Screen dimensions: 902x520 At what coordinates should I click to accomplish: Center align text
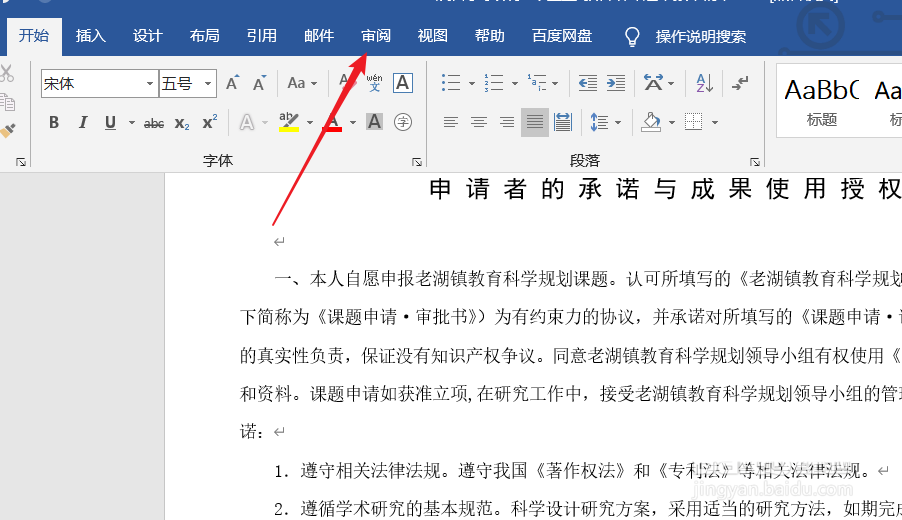click(479, 122)
